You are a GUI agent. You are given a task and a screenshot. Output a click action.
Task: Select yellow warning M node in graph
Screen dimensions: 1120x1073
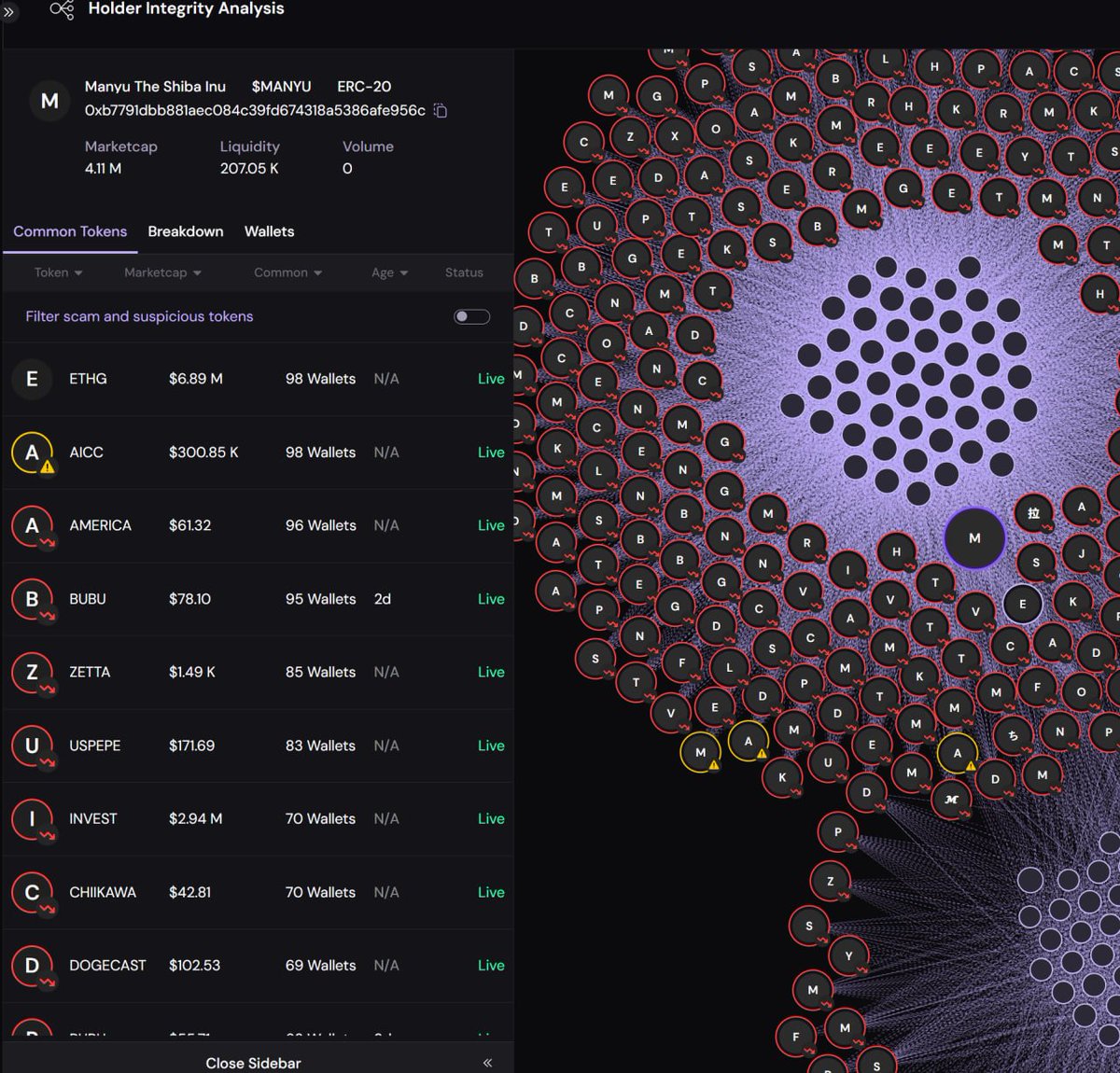701,752
